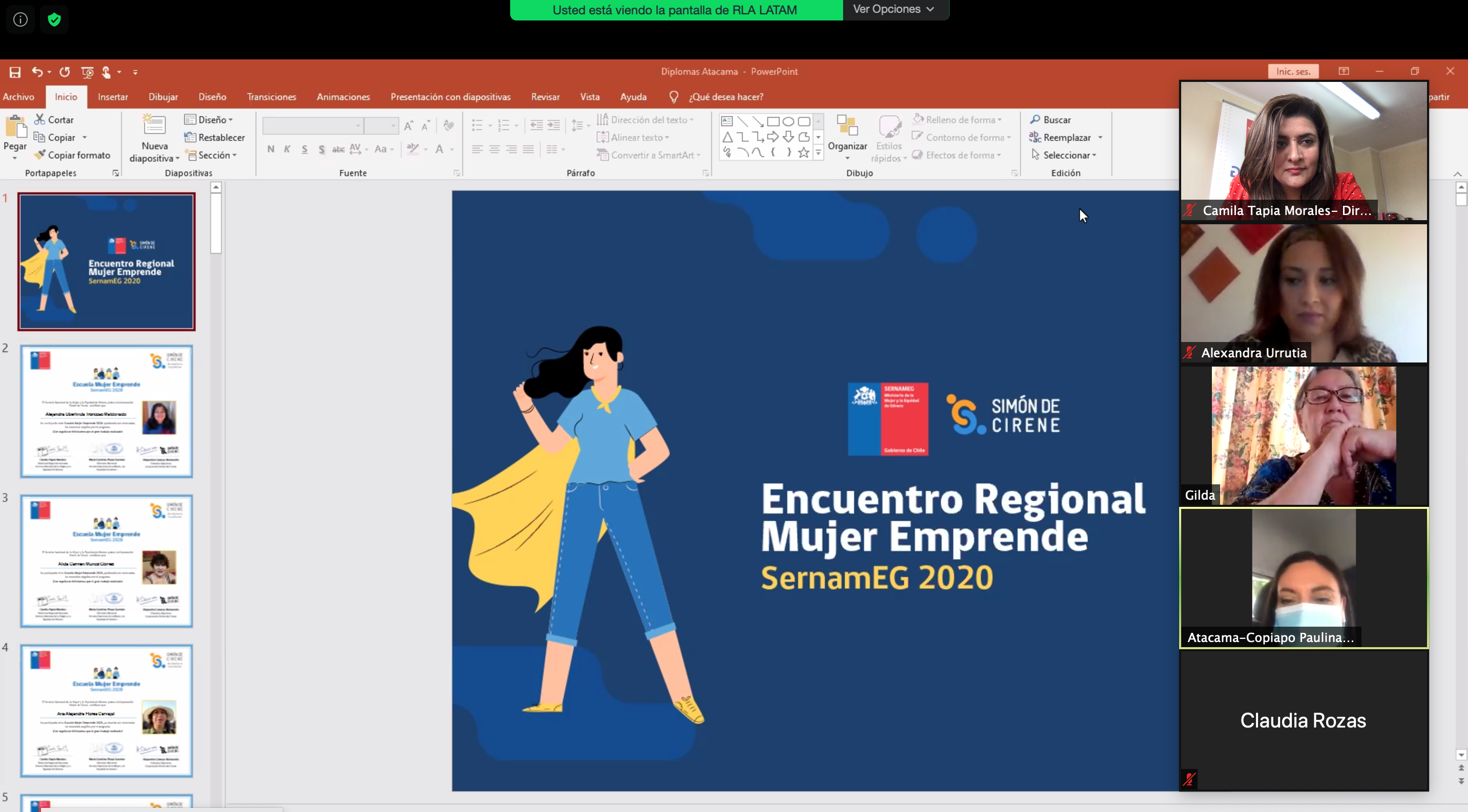The image size is (1468, 812).
Task: Click the Cortar scissors button
Action: [x=54, y=120]
